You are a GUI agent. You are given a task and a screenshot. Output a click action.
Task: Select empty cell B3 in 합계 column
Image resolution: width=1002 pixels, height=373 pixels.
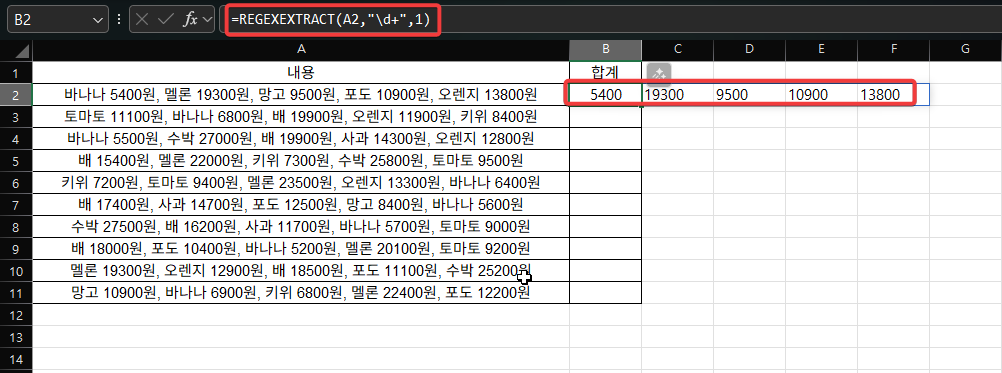tap(606, 117)
